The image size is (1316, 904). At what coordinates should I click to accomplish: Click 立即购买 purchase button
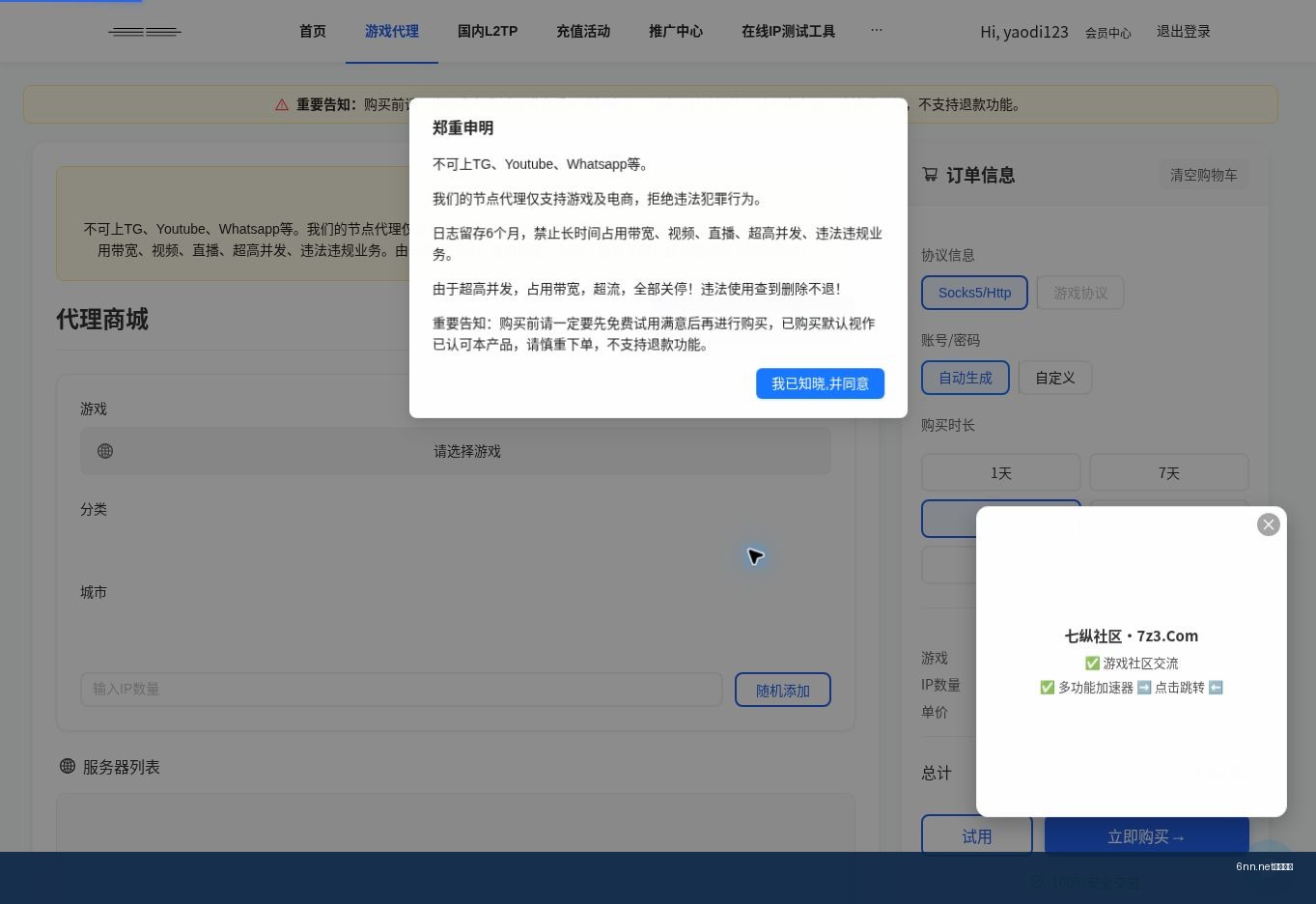click(x=1147, y=836)
